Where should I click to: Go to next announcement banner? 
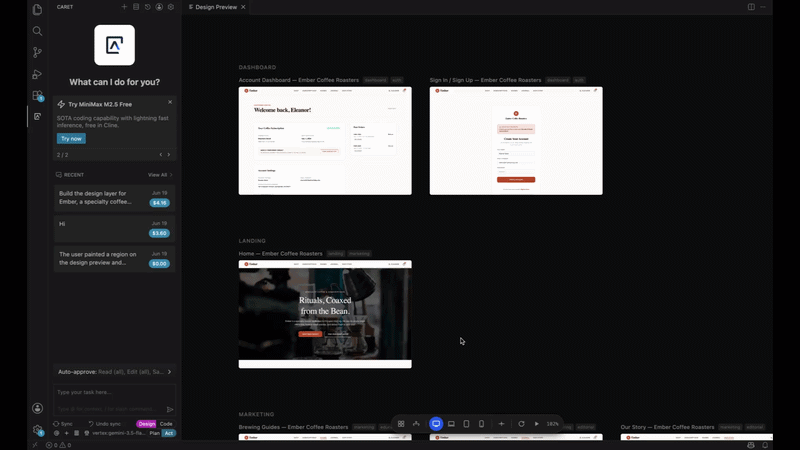[x=169, y=155]
